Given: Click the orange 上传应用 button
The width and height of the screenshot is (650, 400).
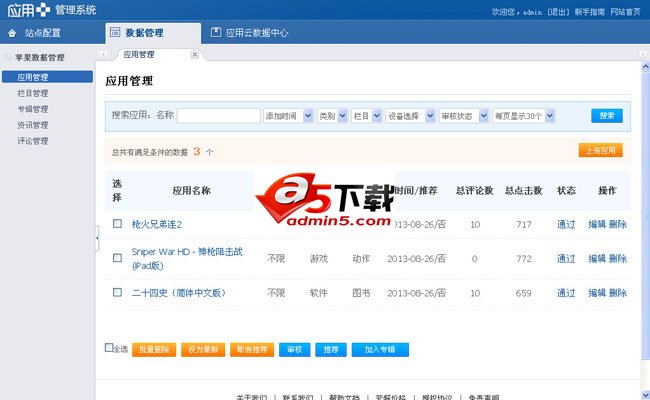Looking at the screenshot, I should (601, 150).
